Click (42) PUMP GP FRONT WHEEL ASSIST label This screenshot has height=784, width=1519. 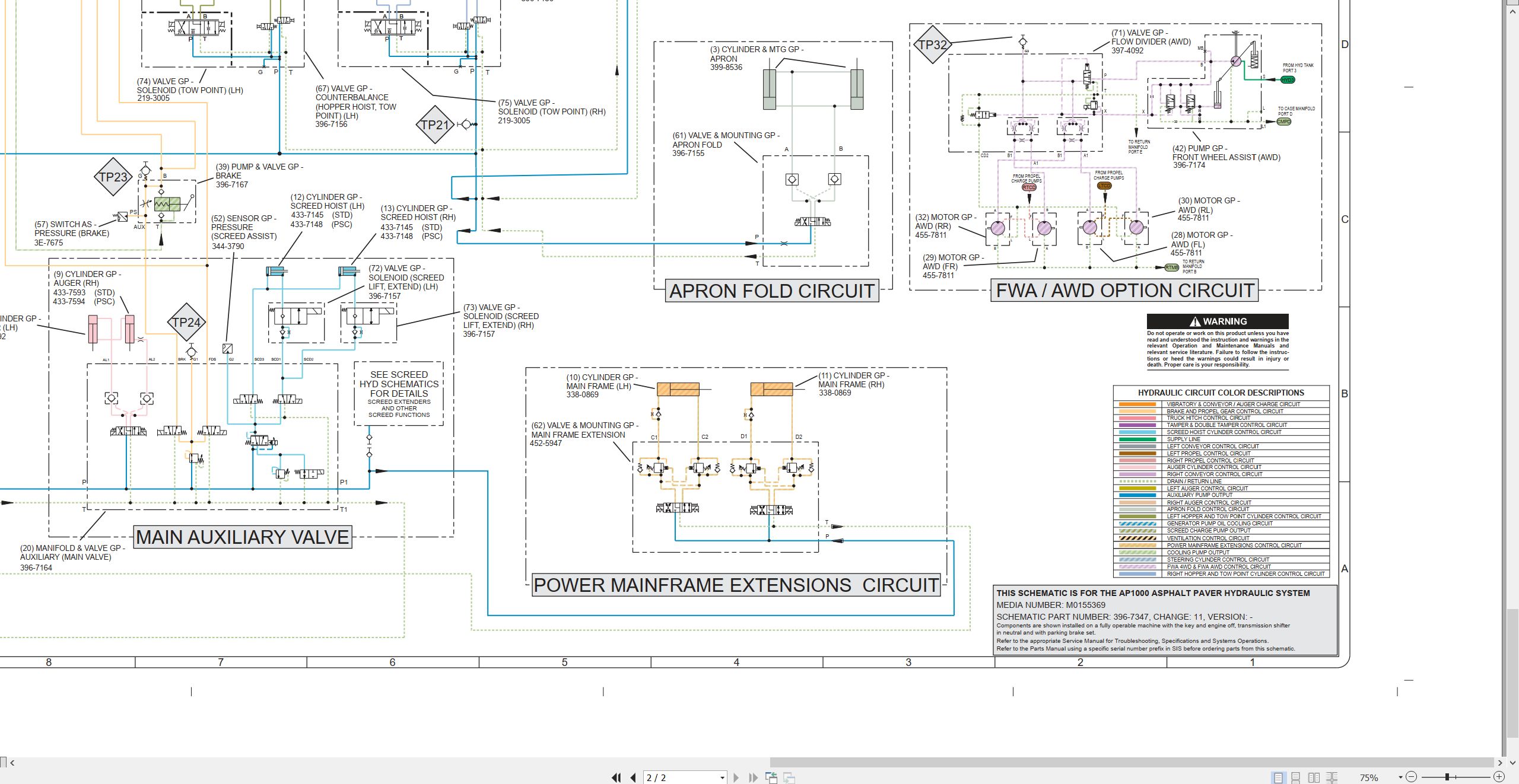point(1226,157)
